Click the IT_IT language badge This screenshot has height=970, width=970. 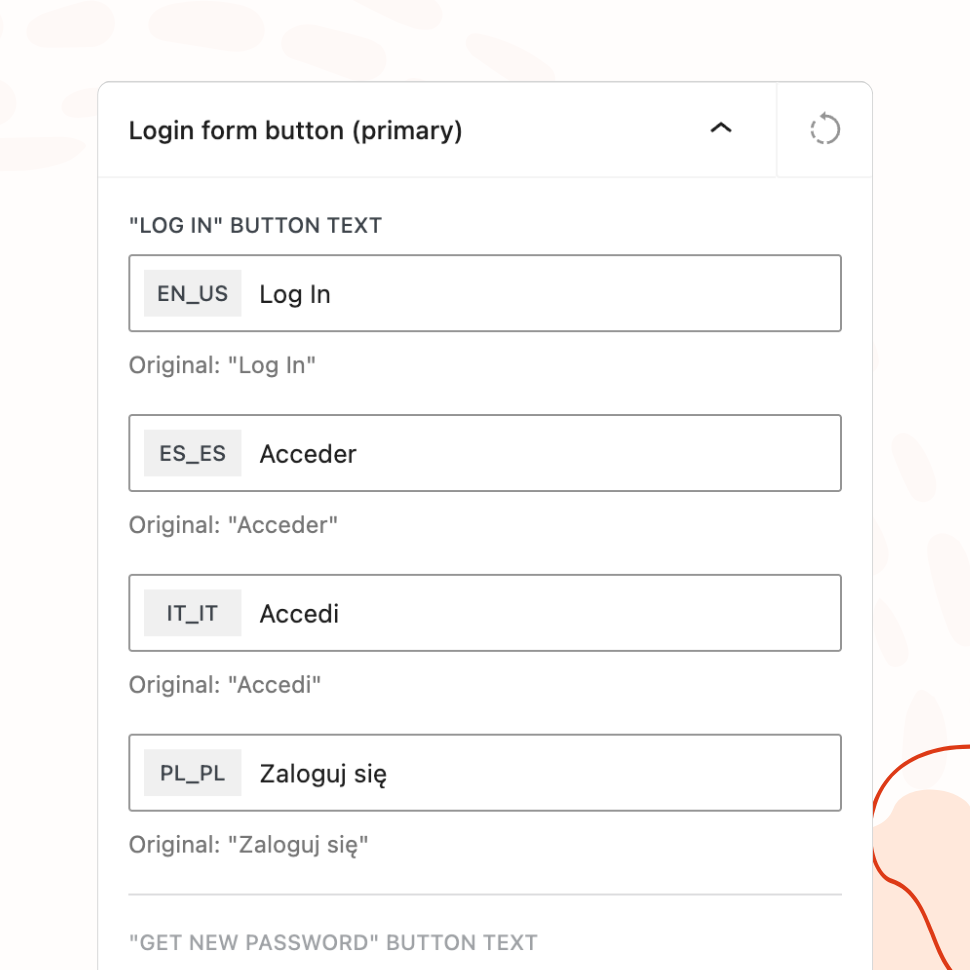pos(193,613)
